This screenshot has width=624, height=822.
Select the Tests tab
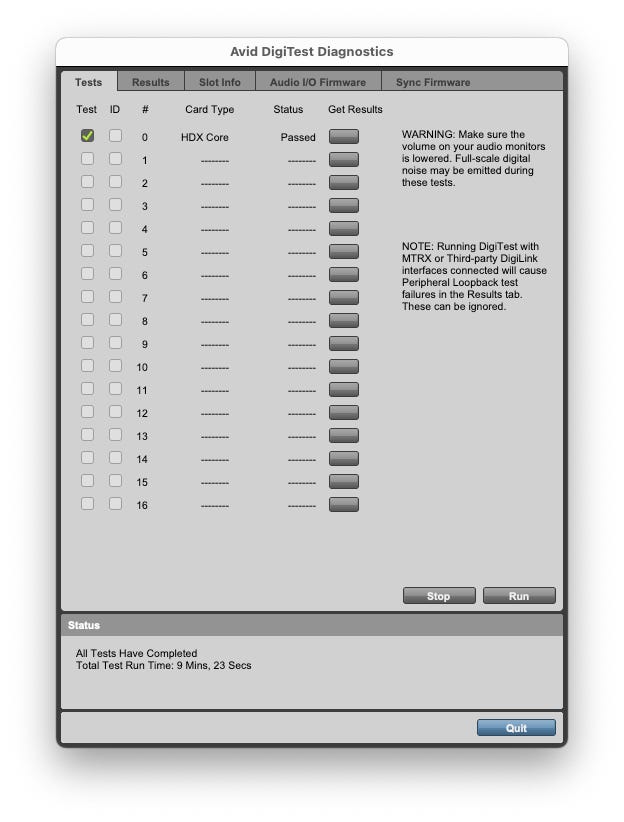88,82
